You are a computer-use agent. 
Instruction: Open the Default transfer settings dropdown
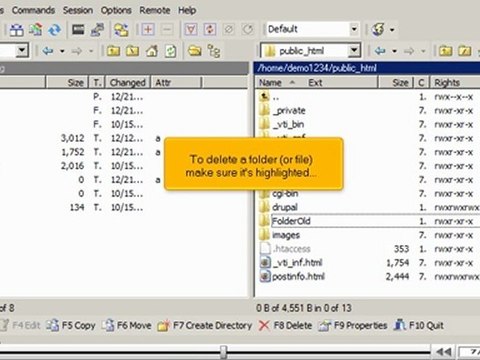click(x=354, y=29)
